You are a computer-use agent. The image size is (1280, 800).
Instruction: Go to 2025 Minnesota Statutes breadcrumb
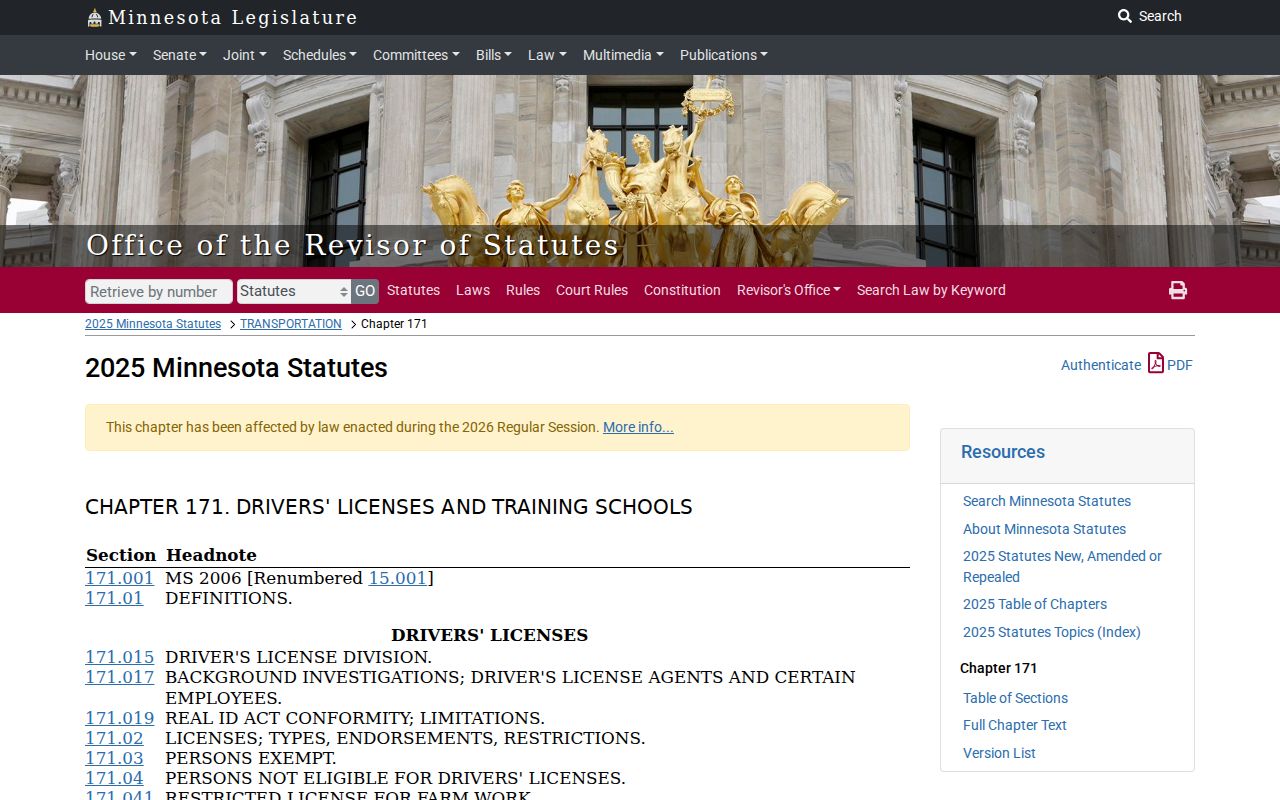[x=153, y=324]
